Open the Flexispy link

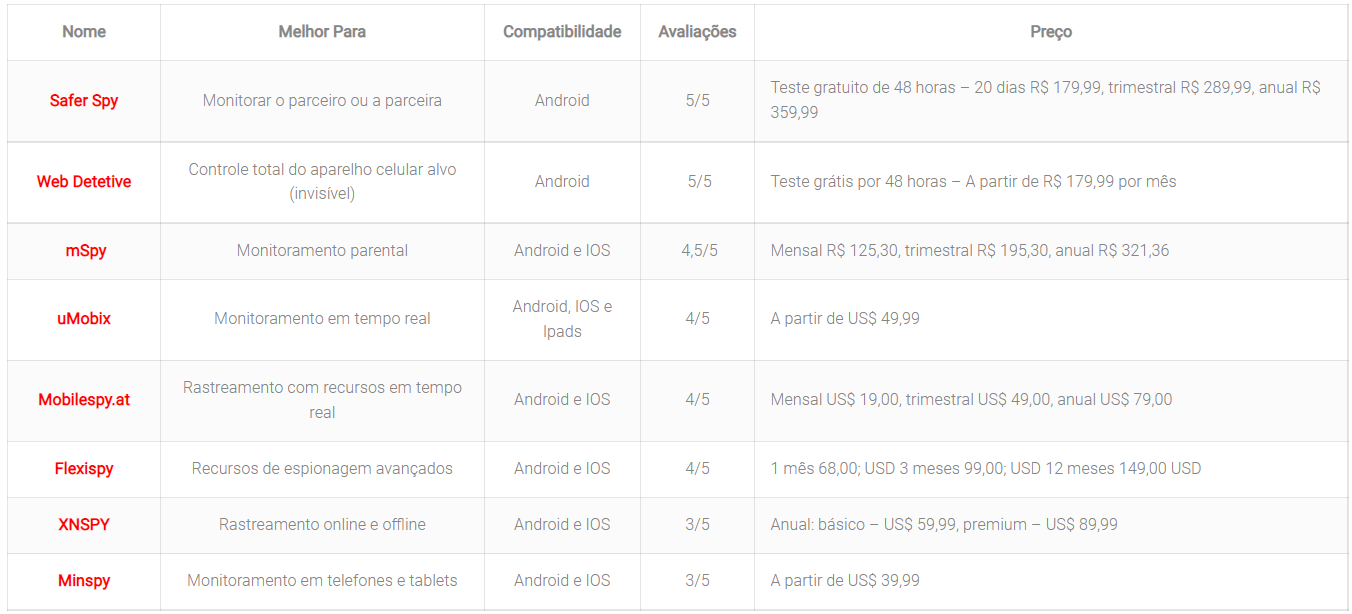[x=84, y=469]
